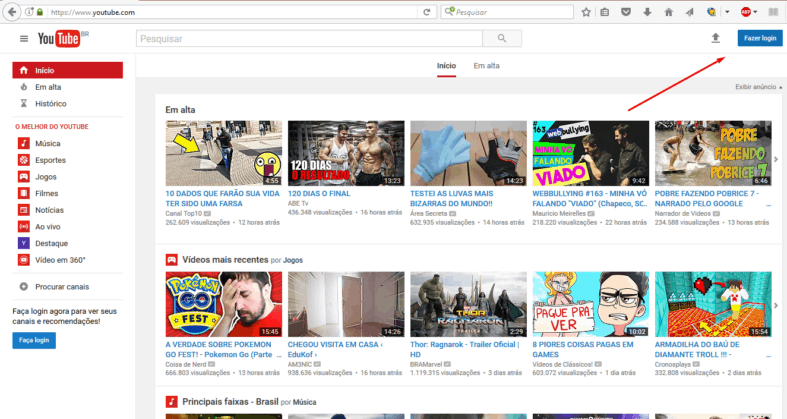The image size is (787, 419).
Task: Open the Esportes sidebar icon
Action: 24,160
